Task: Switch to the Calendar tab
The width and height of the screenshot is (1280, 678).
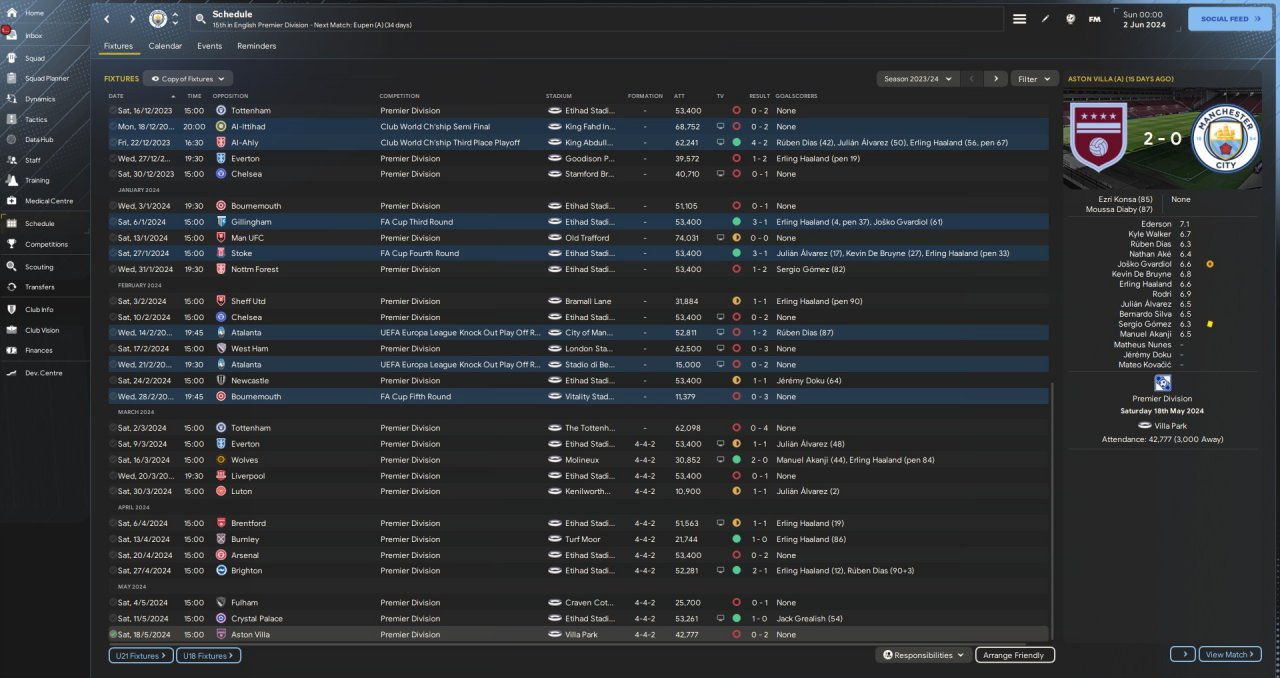Action: 165,46
